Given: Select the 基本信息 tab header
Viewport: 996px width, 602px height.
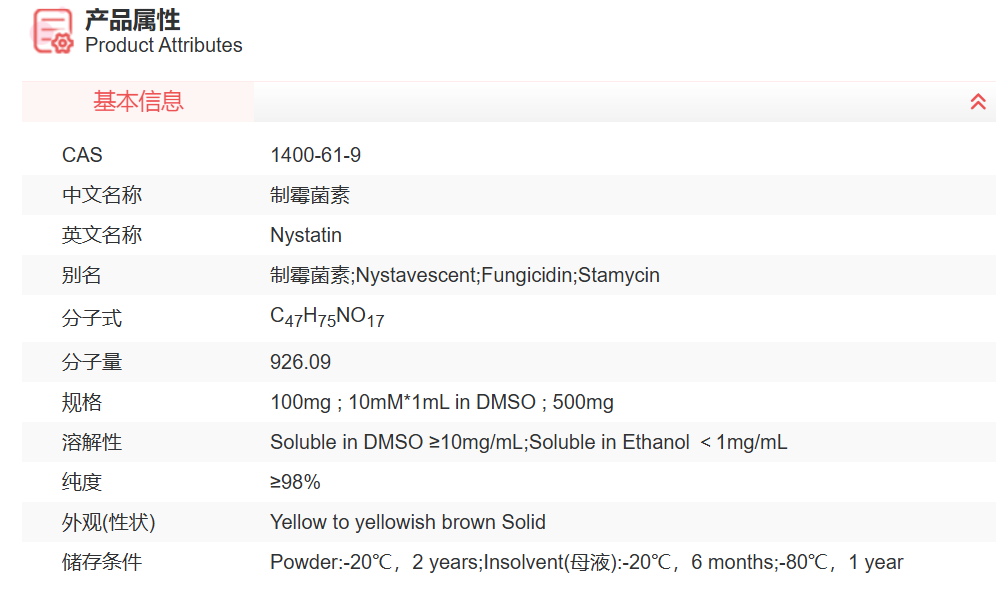Looking at the screenshot, I should click(x=138, y=101).
